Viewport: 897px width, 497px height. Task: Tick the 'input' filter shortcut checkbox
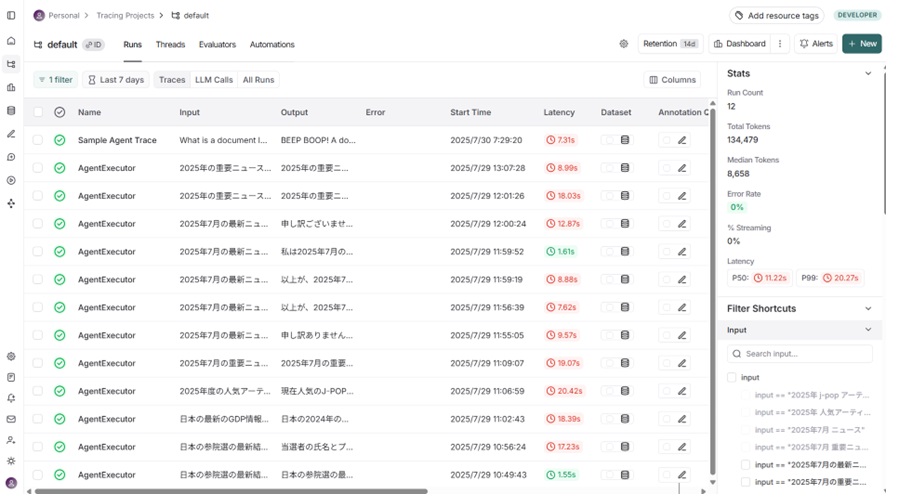[732, 378]
